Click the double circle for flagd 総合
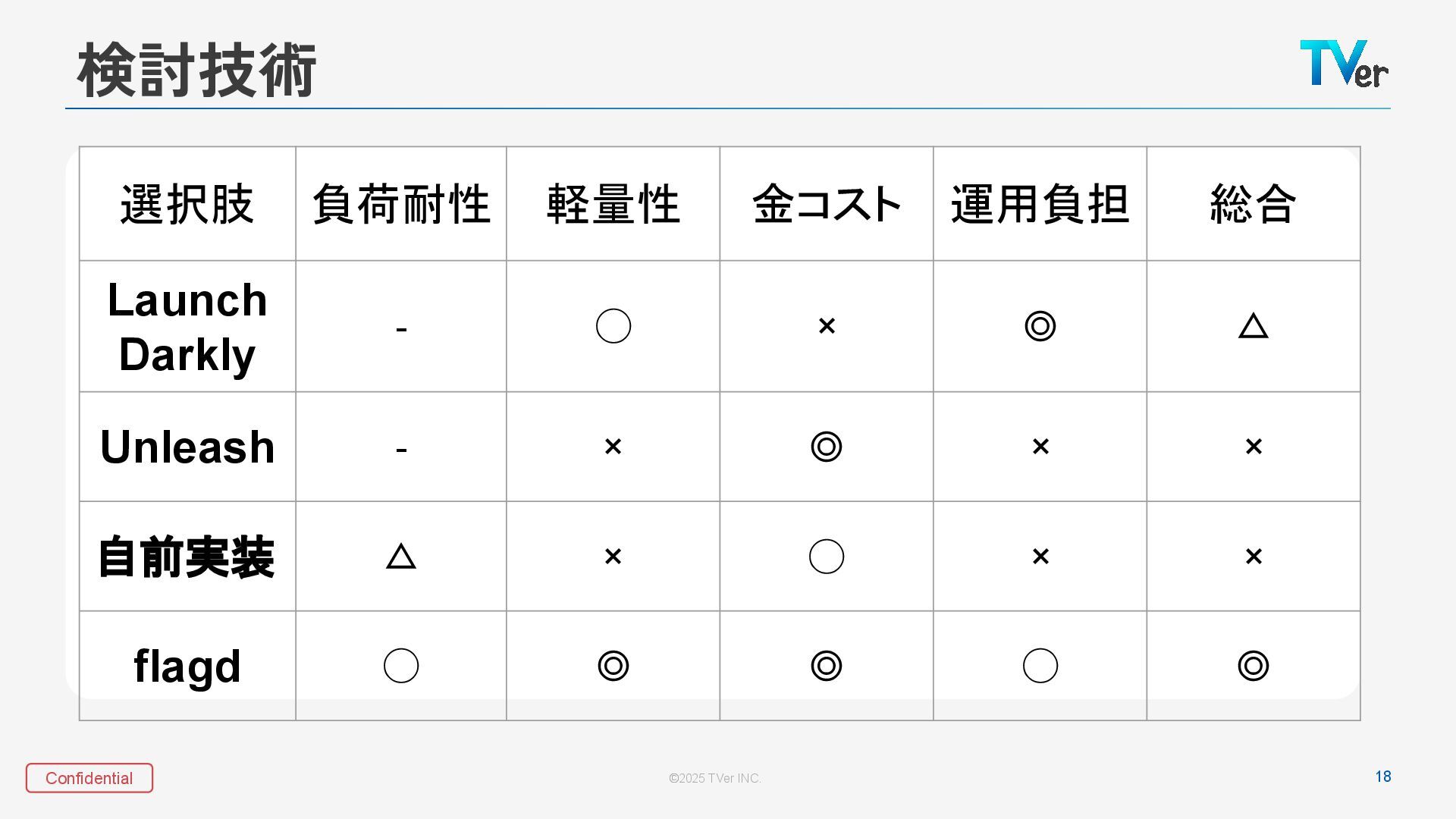The image size is (1456, 819). click(1253, 666)
